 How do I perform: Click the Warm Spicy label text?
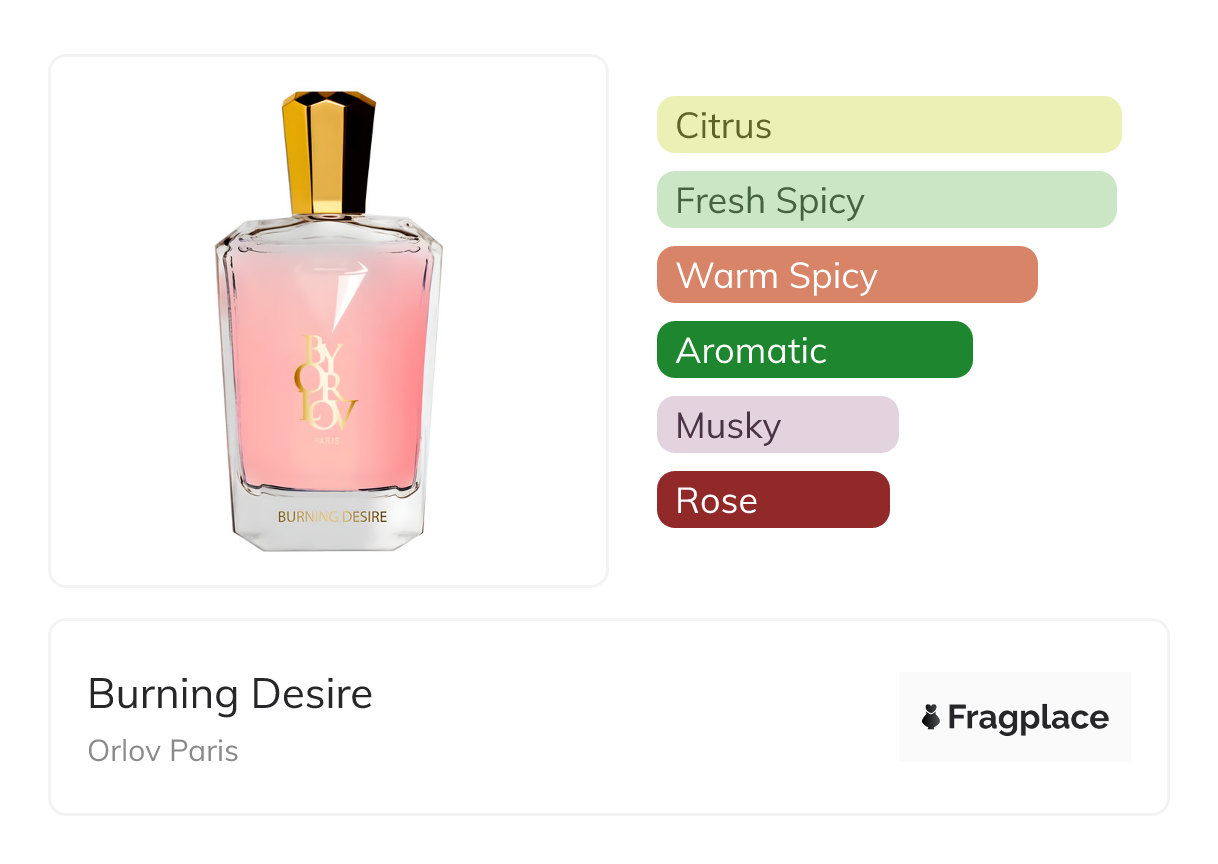pyautogui.click(x=777, y=275)
